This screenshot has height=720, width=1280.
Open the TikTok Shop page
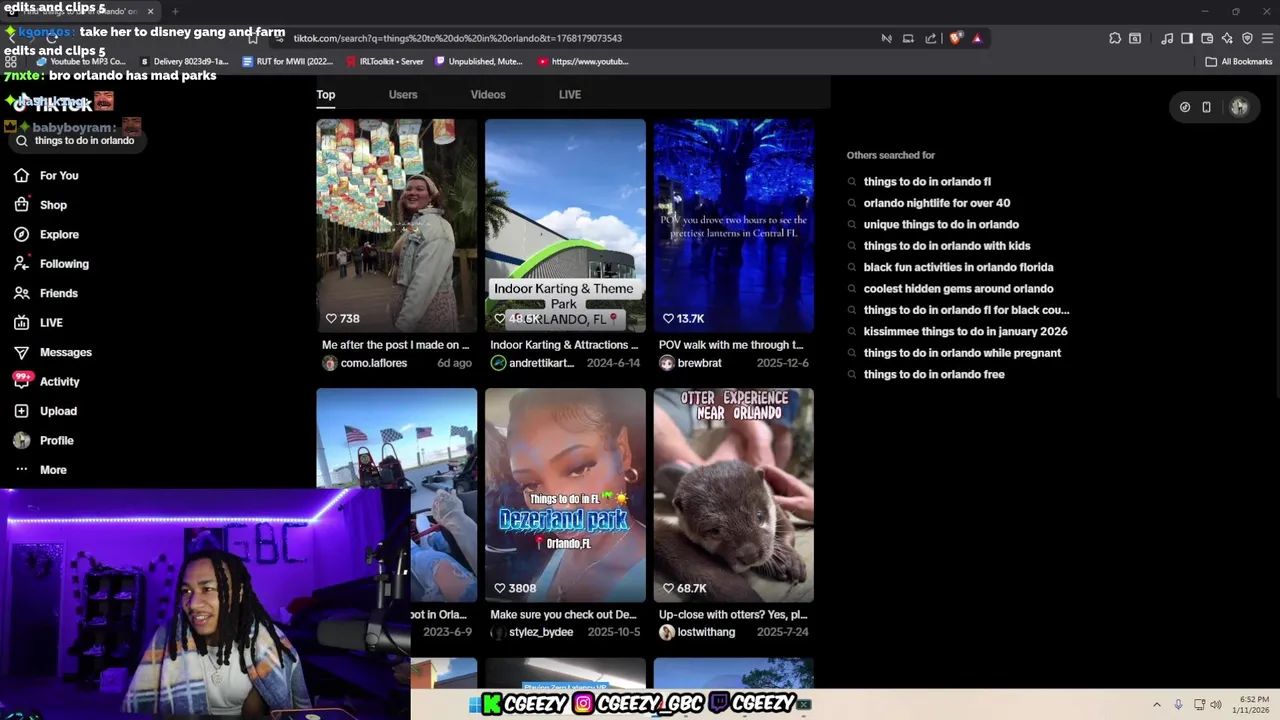point(41,205)
